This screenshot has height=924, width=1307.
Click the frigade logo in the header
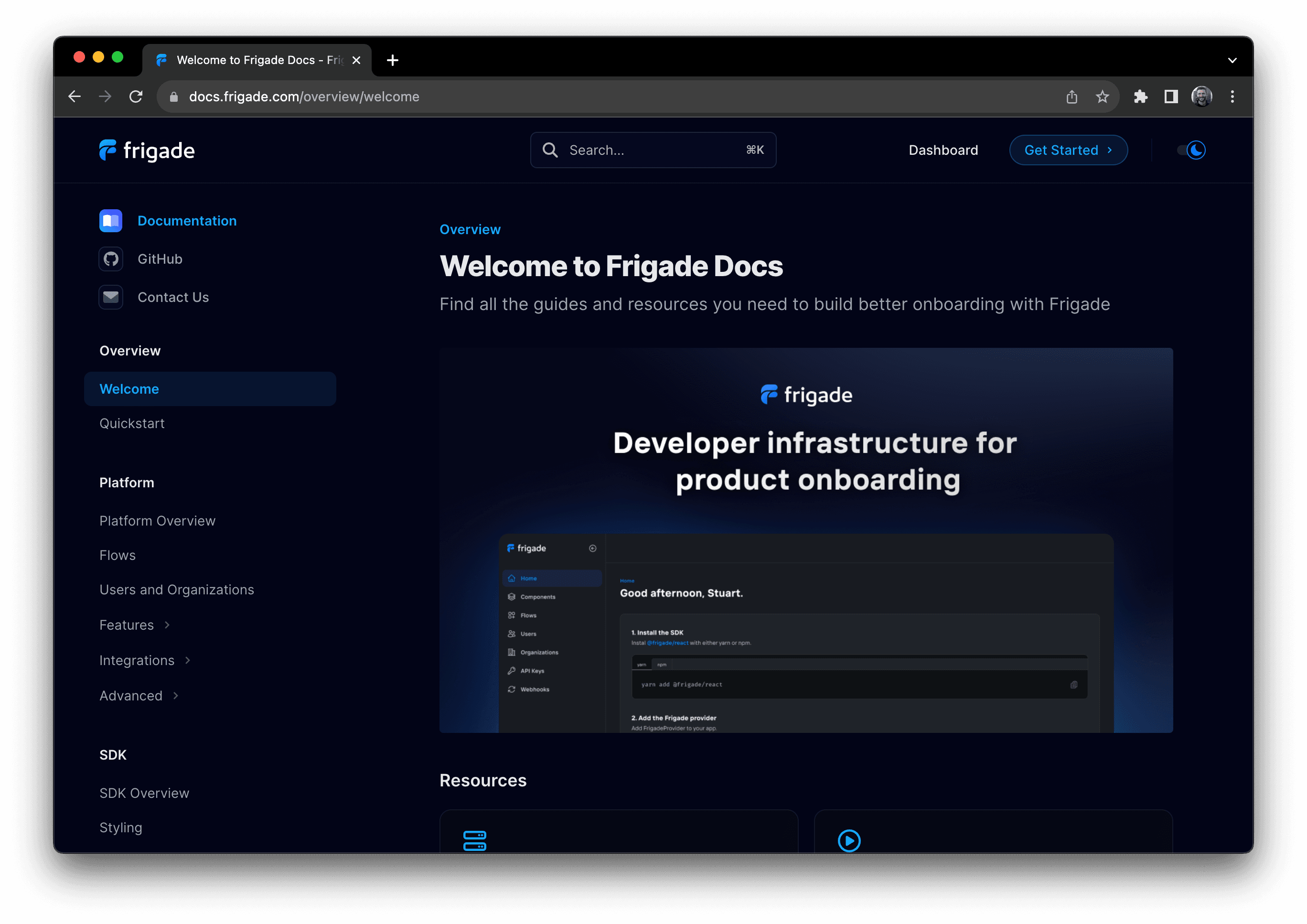[x=147, y=150]
